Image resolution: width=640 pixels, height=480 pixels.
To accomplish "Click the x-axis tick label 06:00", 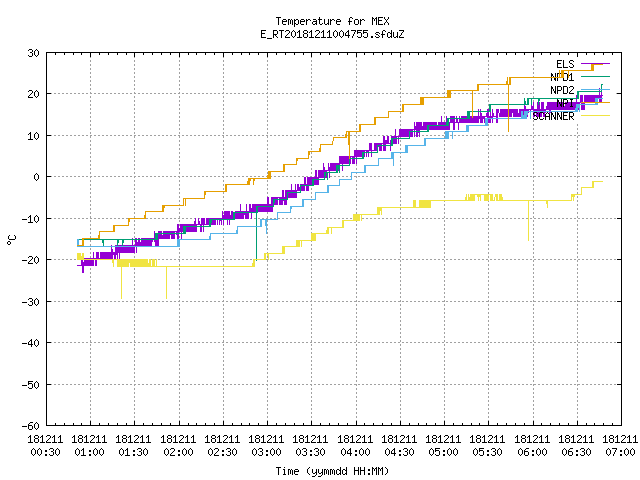I will (533, 453).
